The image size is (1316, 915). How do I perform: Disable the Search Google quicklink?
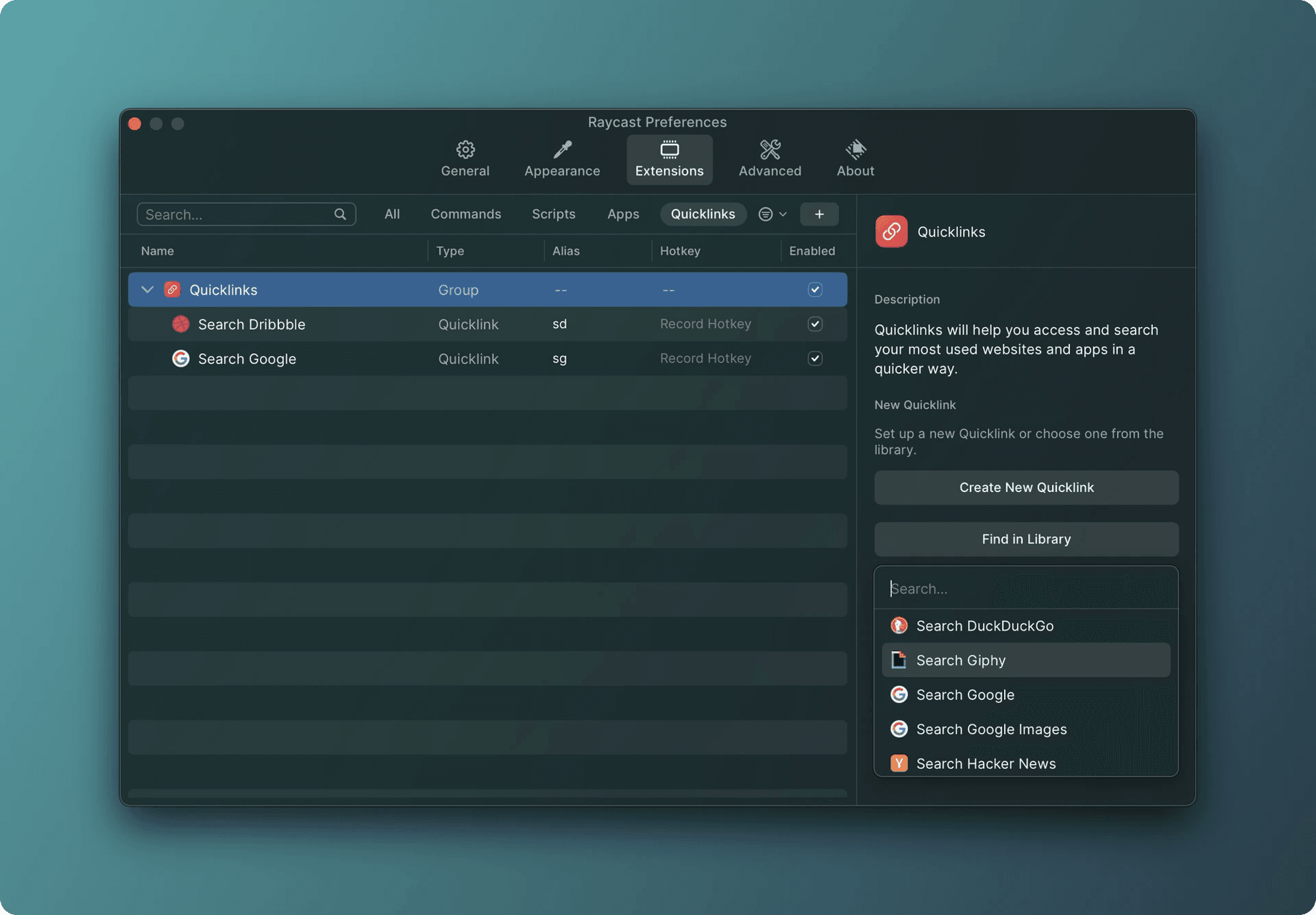[814, 358]
